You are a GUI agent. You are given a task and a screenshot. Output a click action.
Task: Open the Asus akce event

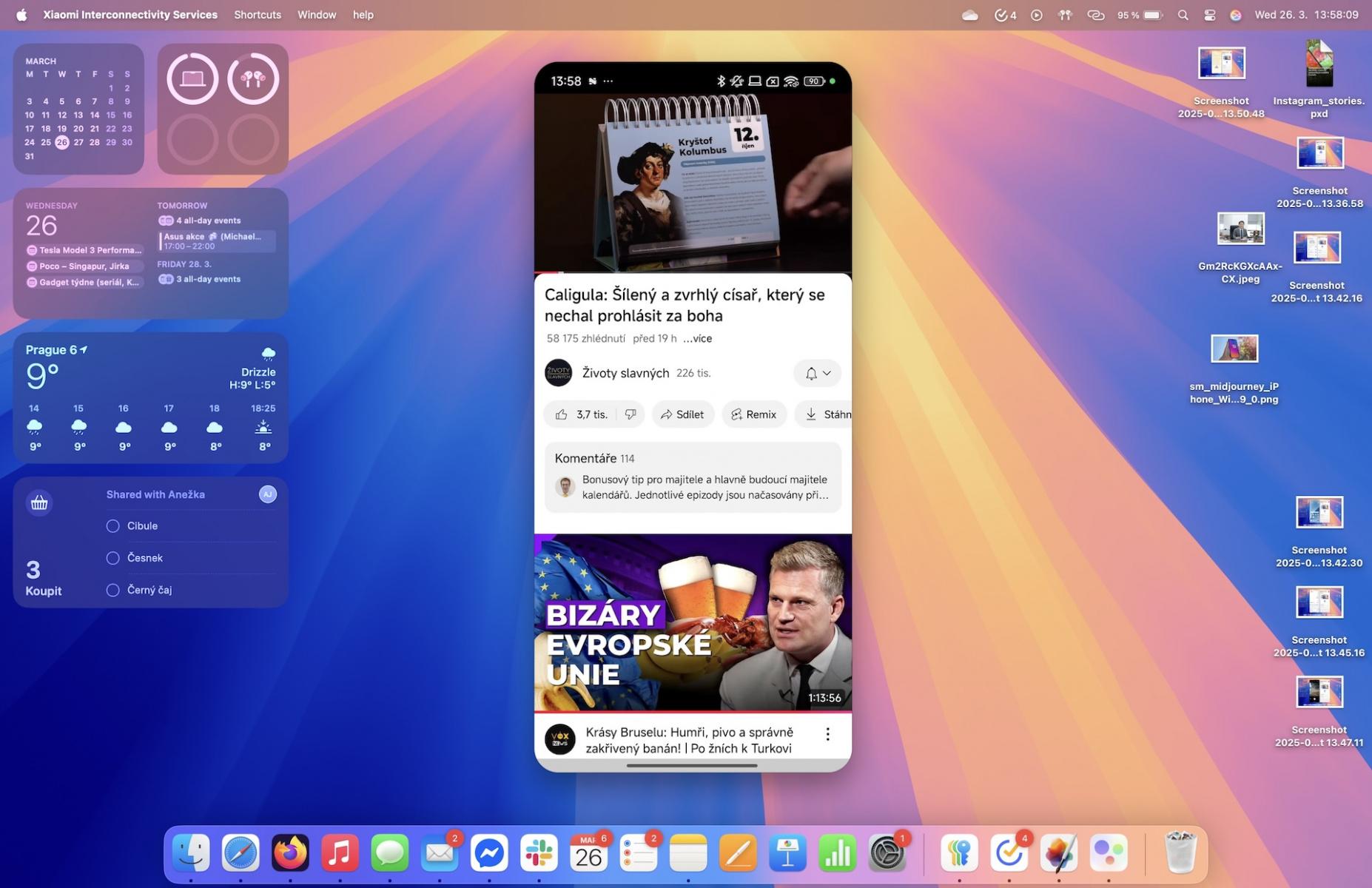point(217,240)
